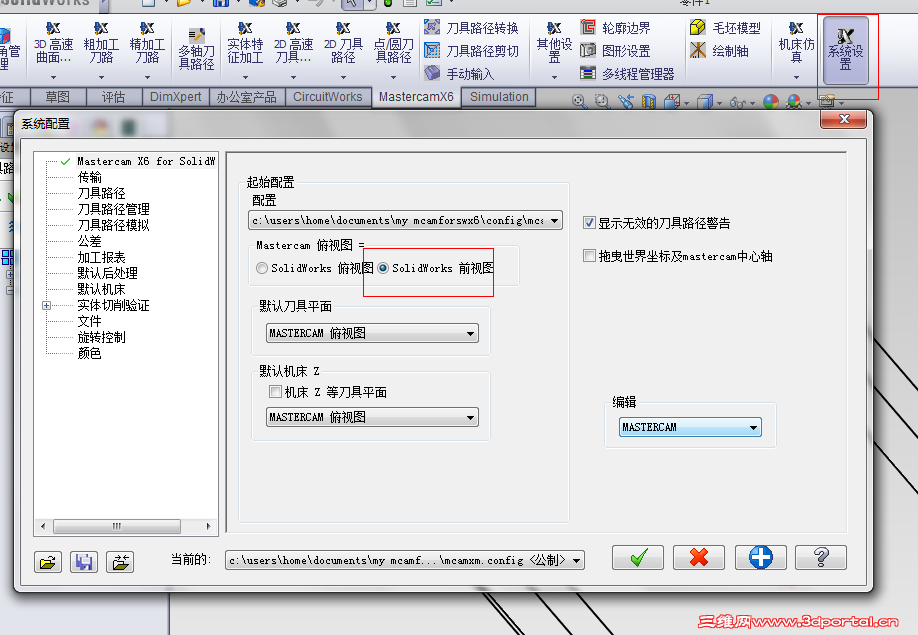Expand the 实体切削验证 tree node

click(46, 306)
